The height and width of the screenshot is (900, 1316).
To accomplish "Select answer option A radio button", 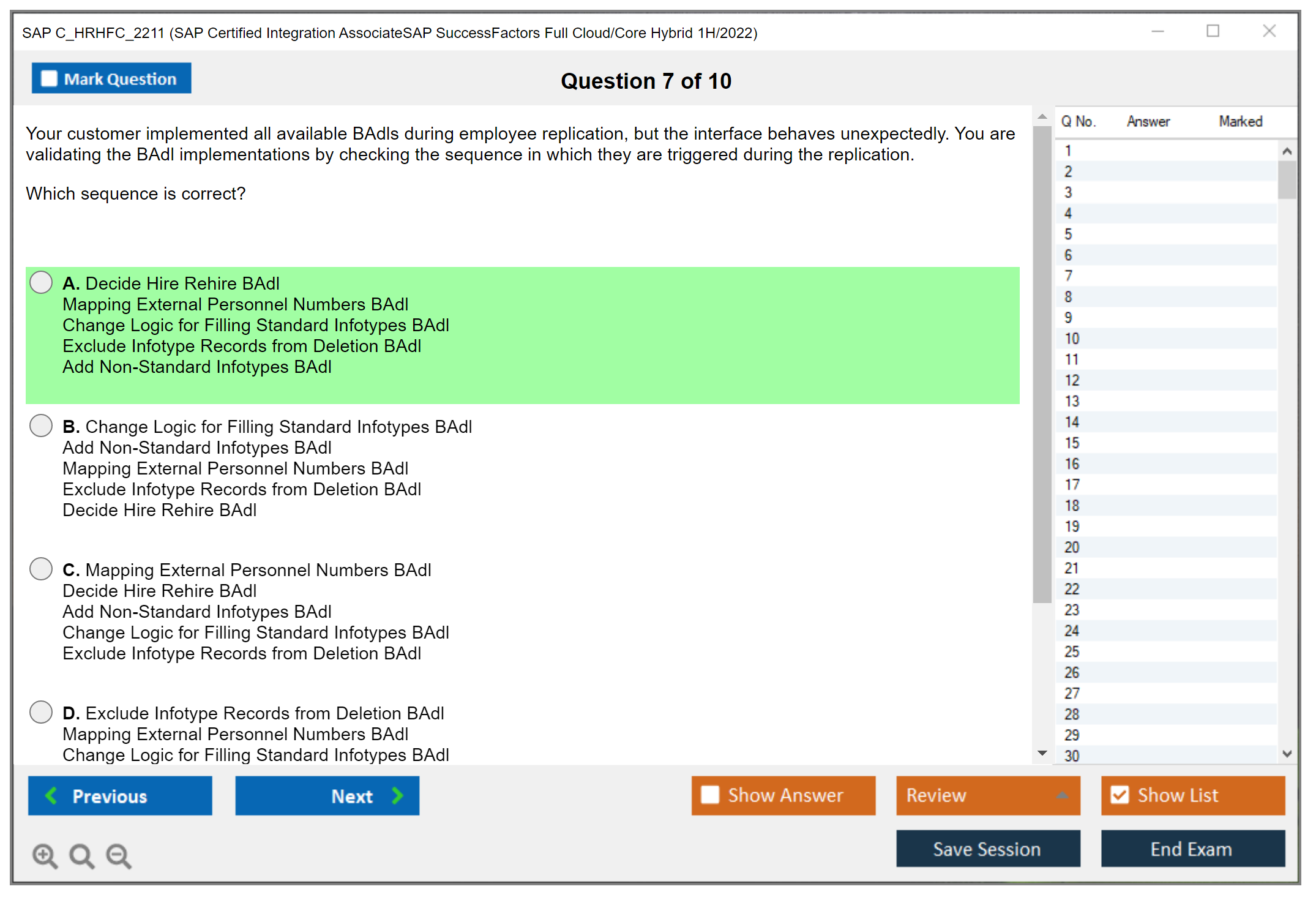I will tap(41, 282).
